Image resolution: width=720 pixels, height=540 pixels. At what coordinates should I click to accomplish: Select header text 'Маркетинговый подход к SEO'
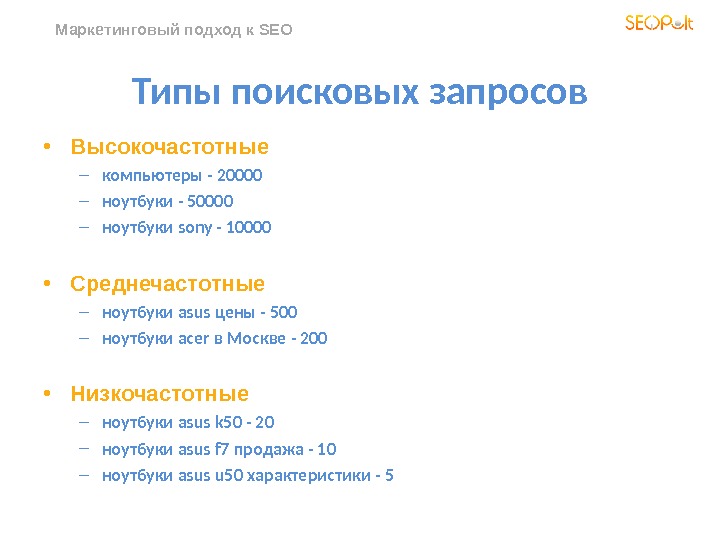point(174,30)
